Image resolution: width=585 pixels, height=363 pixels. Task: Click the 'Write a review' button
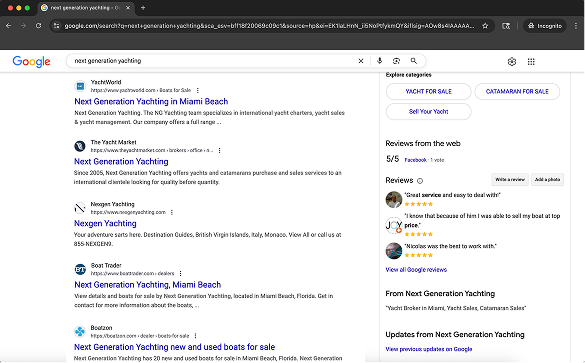(x=510, y=179)
